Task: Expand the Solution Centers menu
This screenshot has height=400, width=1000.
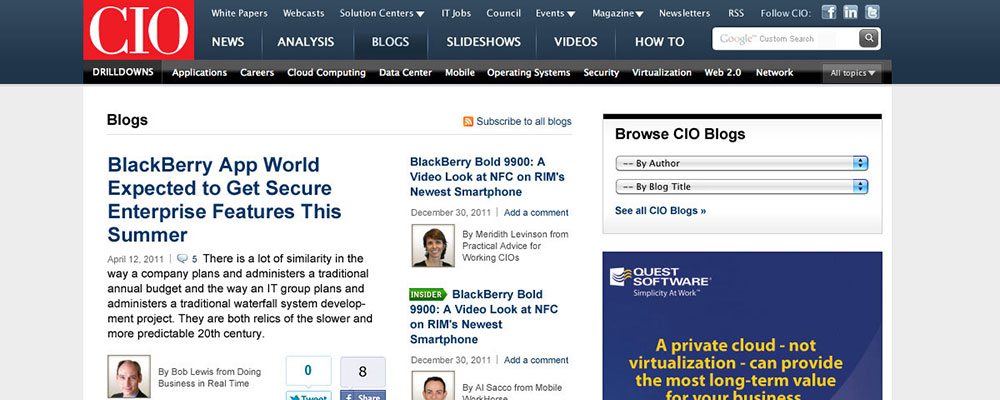Action: pos(382,13)
